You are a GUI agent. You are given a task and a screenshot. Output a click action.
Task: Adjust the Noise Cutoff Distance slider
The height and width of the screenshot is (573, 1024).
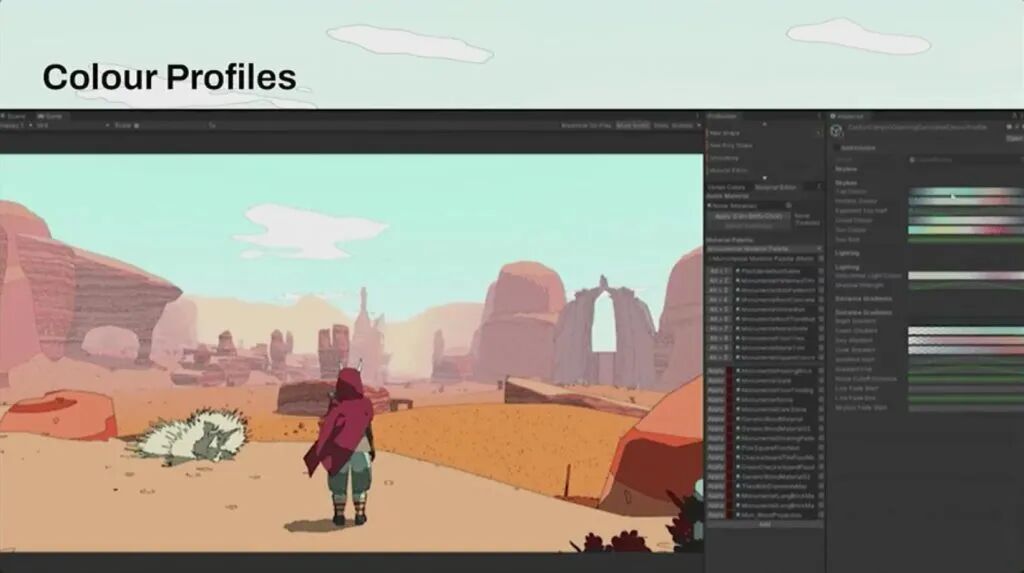966,379
